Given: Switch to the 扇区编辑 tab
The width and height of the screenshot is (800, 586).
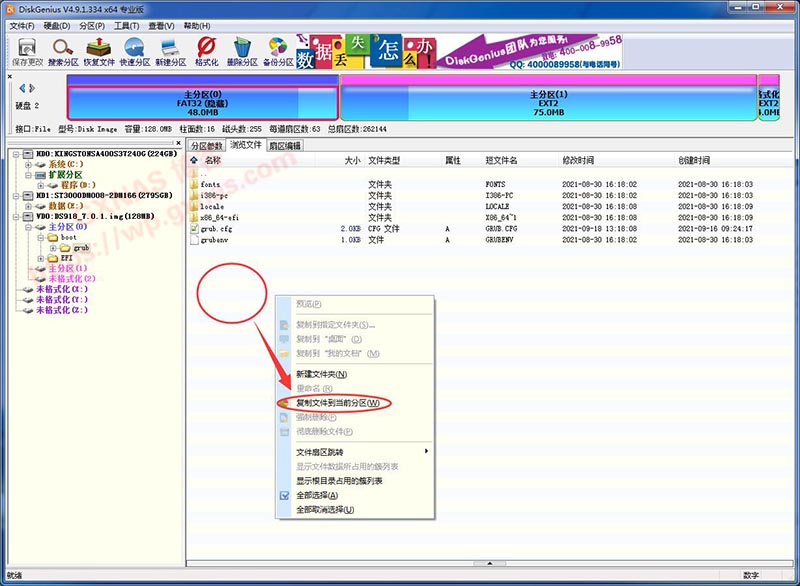Looking at the screenshot, I should pyautogui.click(x=285, y=146).
